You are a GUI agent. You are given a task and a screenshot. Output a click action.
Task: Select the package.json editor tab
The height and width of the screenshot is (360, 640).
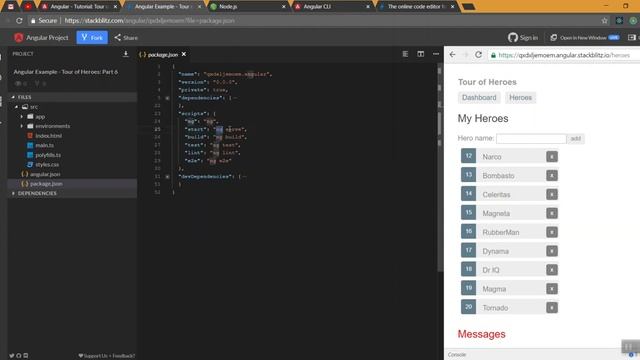click(162, 54)
